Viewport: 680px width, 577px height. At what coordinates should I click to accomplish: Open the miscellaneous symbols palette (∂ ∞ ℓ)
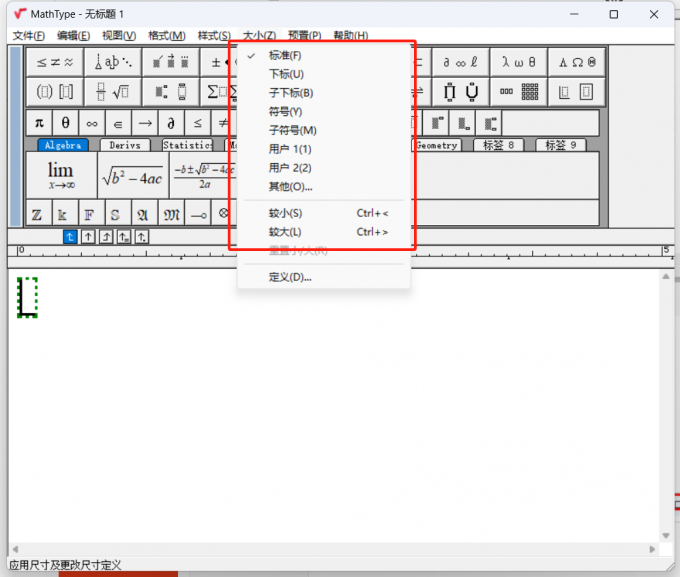pos(461,62)
